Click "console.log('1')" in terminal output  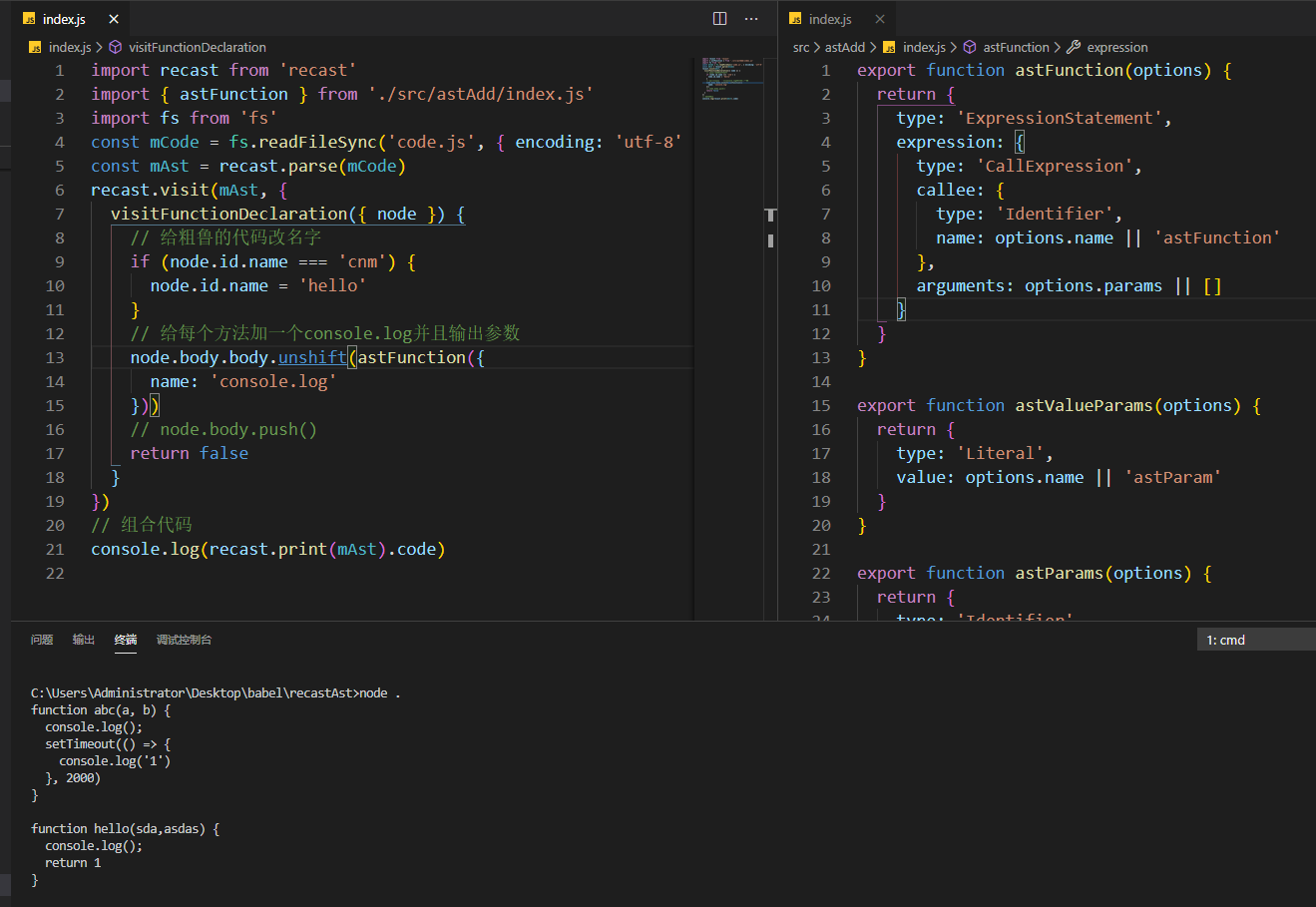[x=115, y=760]
